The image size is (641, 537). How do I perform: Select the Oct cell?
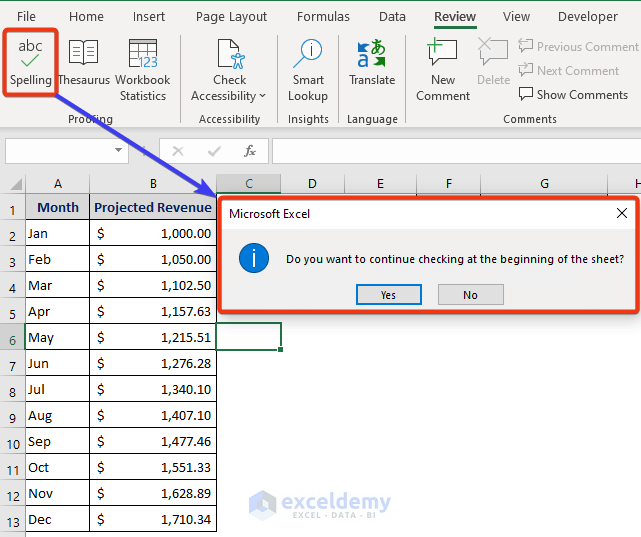pos(58,467)
